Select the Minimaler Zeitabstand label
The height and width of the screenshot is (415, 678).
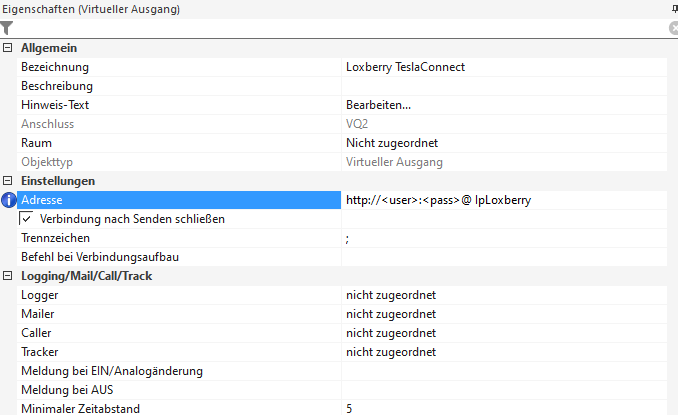point(80,409)
